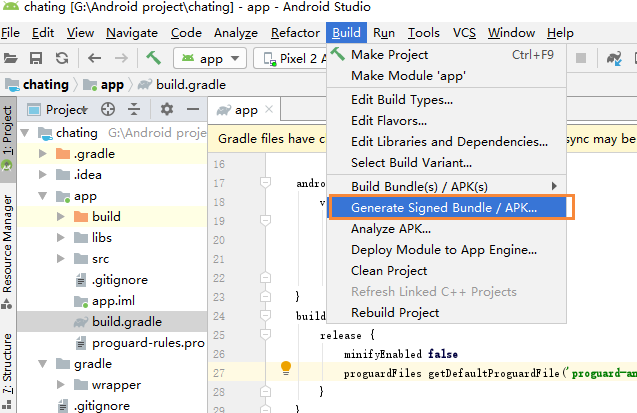Click the Synchronize refresh icon

click(x=62, y=58)
